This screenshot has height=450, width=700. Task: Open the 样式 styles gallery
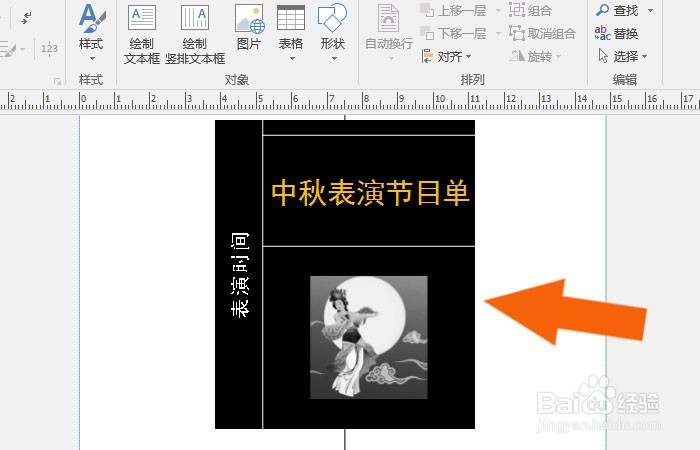tap(92, 30)
